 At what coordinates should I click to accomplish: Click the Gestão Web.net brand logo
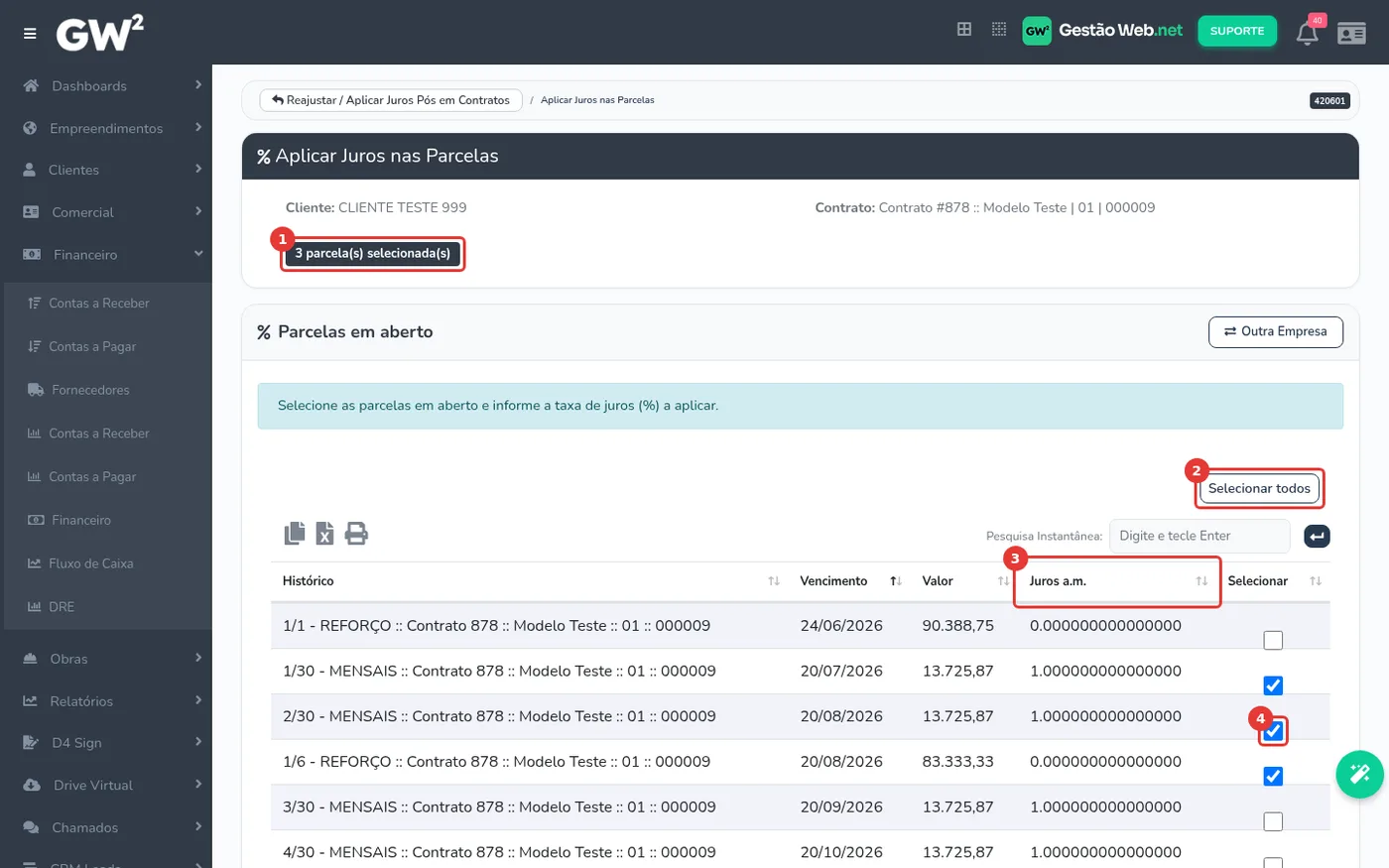tap(1102, 31)
